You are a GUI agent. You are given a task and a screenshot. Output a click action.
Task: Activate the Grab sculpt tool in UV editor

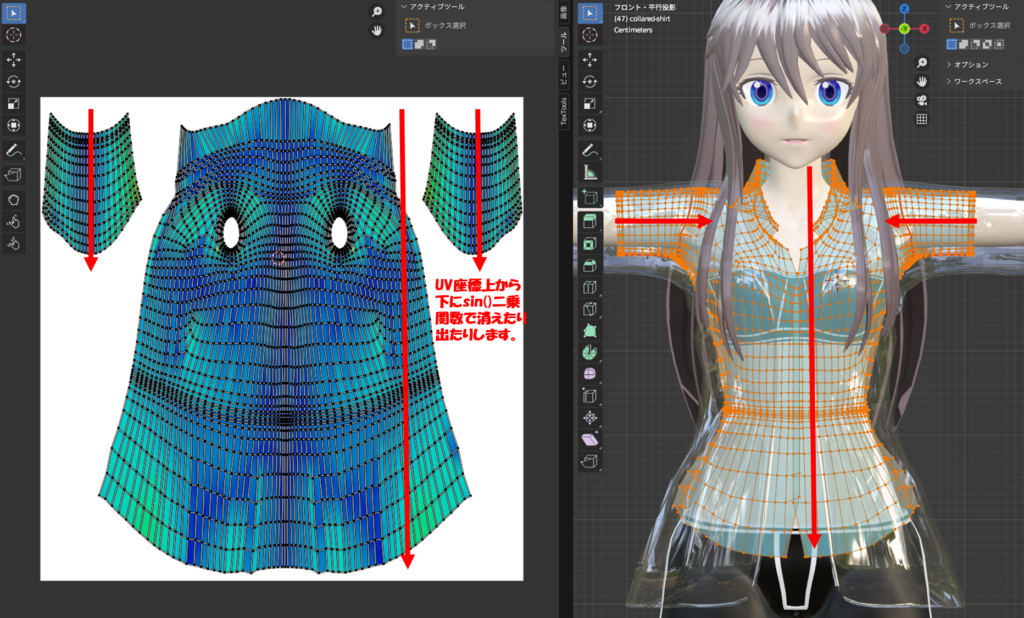point(15,198)
